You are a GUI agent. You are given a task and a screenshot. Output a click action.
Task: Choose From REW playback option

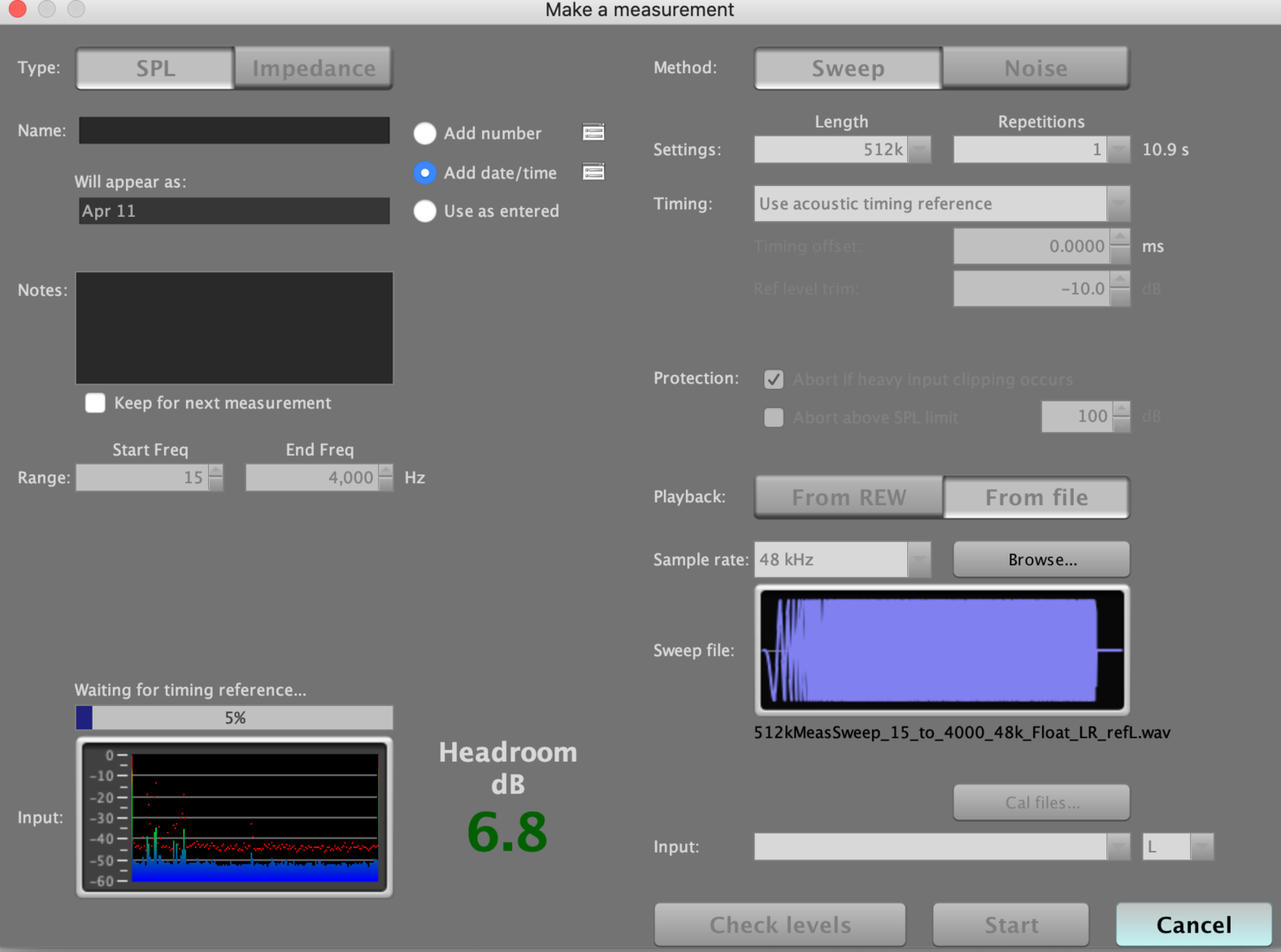(x=848, y=498)
